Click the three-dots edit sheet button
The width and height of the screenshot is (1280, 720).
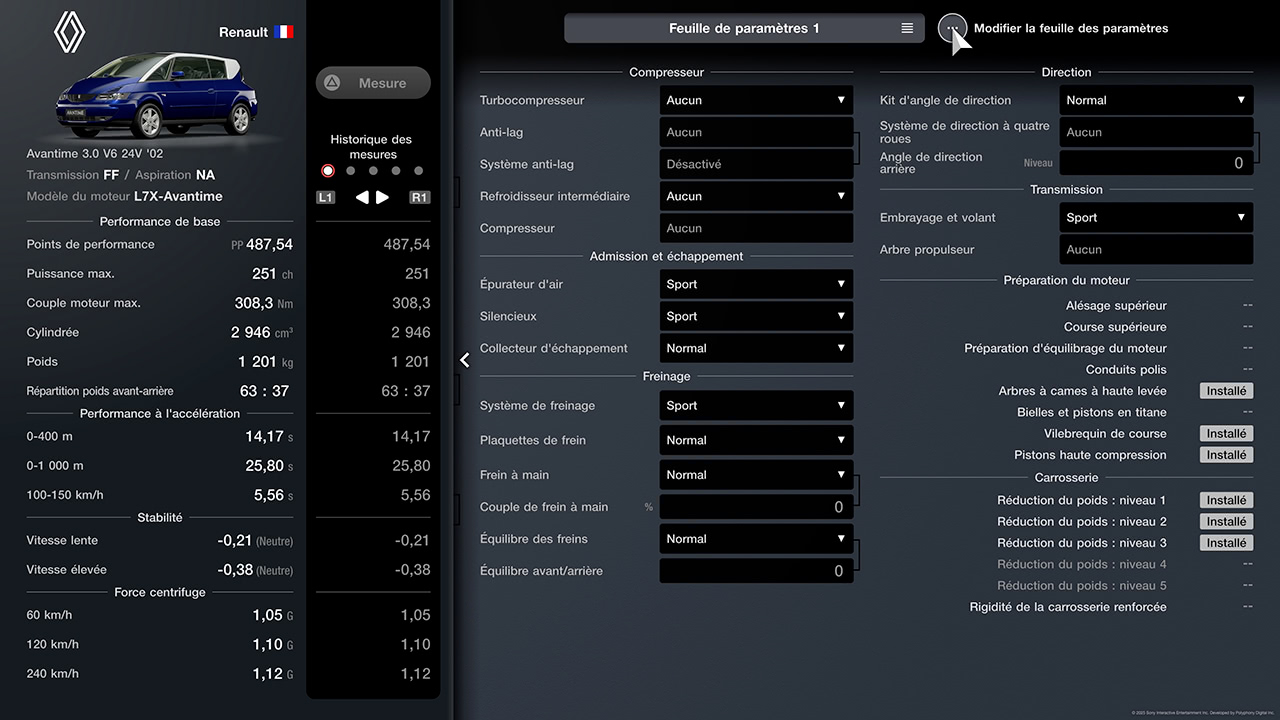click(953, 28)
